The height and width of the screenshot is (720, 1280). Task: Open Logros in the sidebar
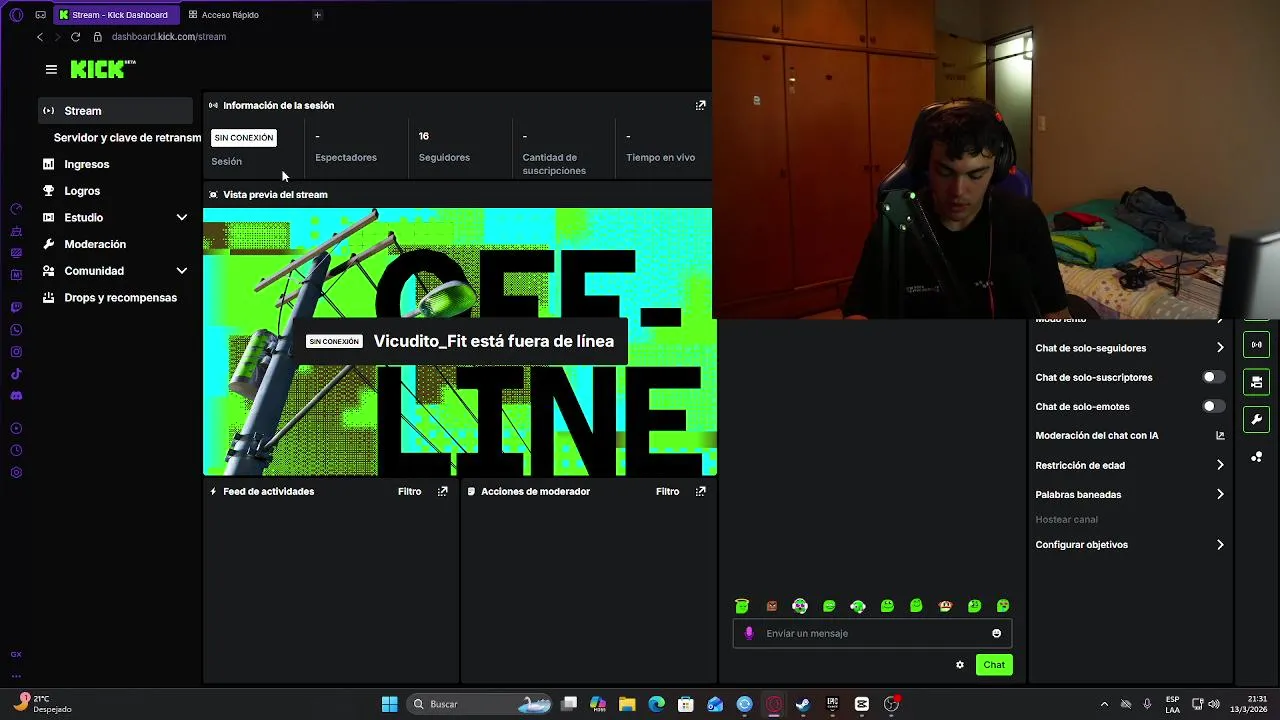(81, 191)
